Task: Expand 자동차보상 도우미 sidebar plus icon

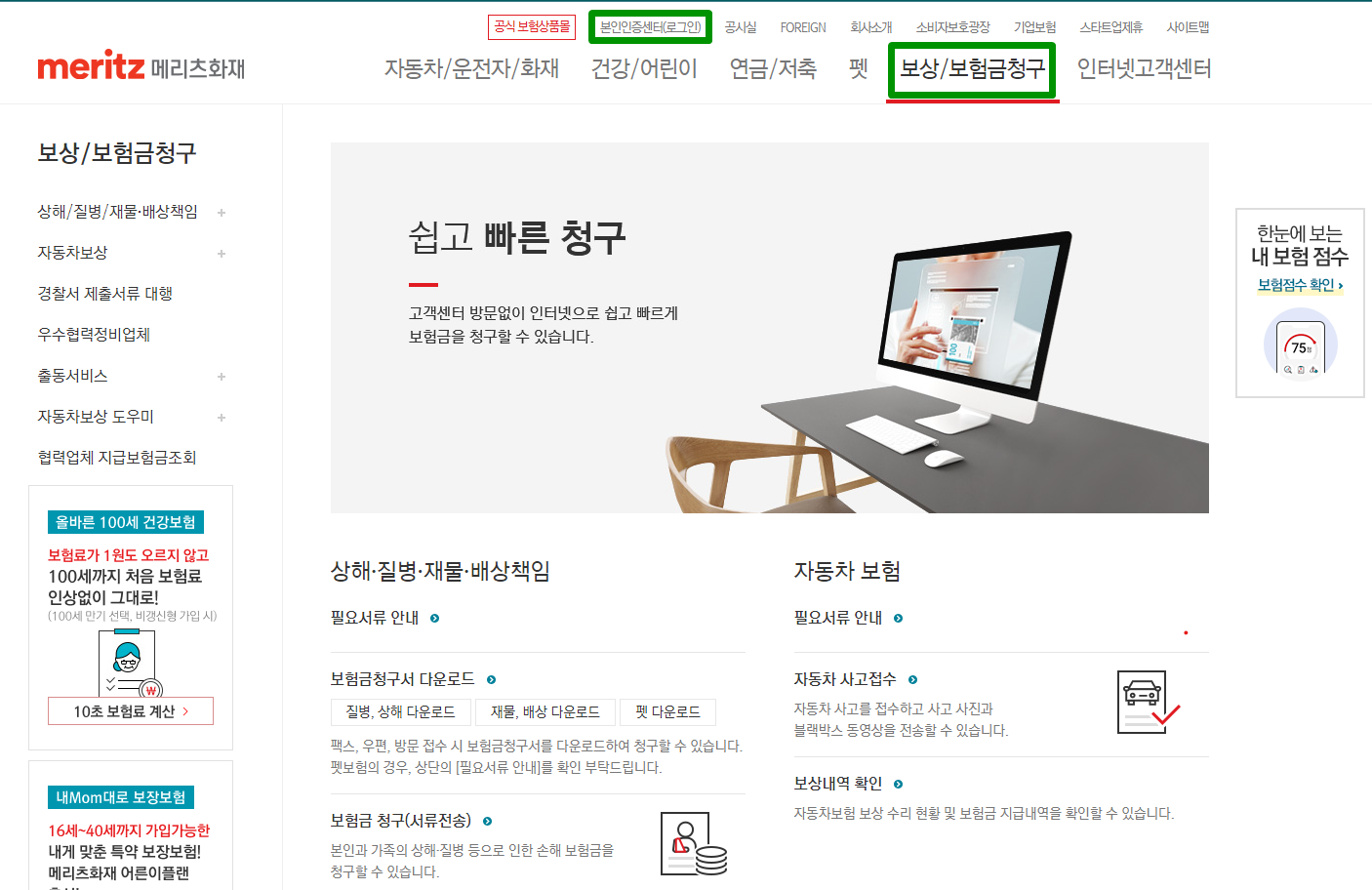Action: pos(222,417)
